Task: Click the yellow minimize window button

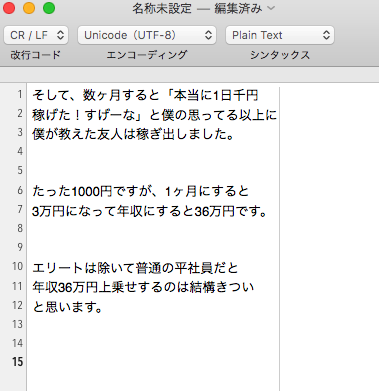Action: tap(29, 8)
